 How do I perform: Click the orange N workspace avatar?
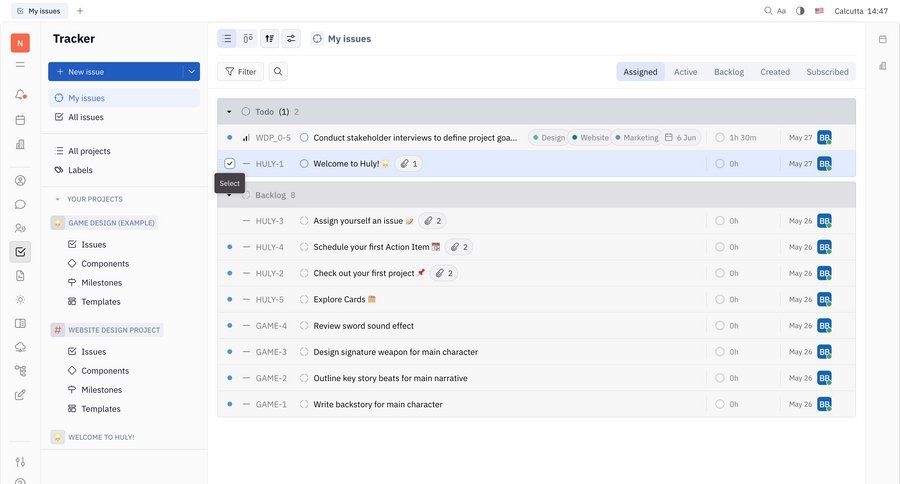pyautogui.click(x=20, y=43)
